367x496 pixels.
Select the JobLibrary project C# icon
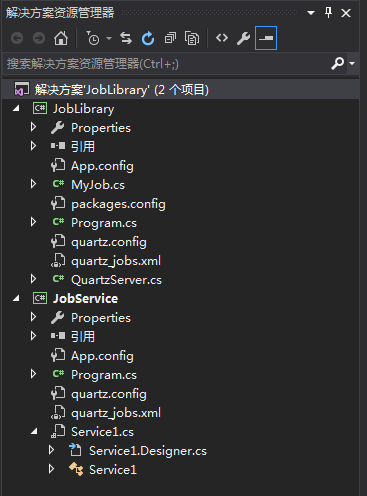(x=40, y=108)
